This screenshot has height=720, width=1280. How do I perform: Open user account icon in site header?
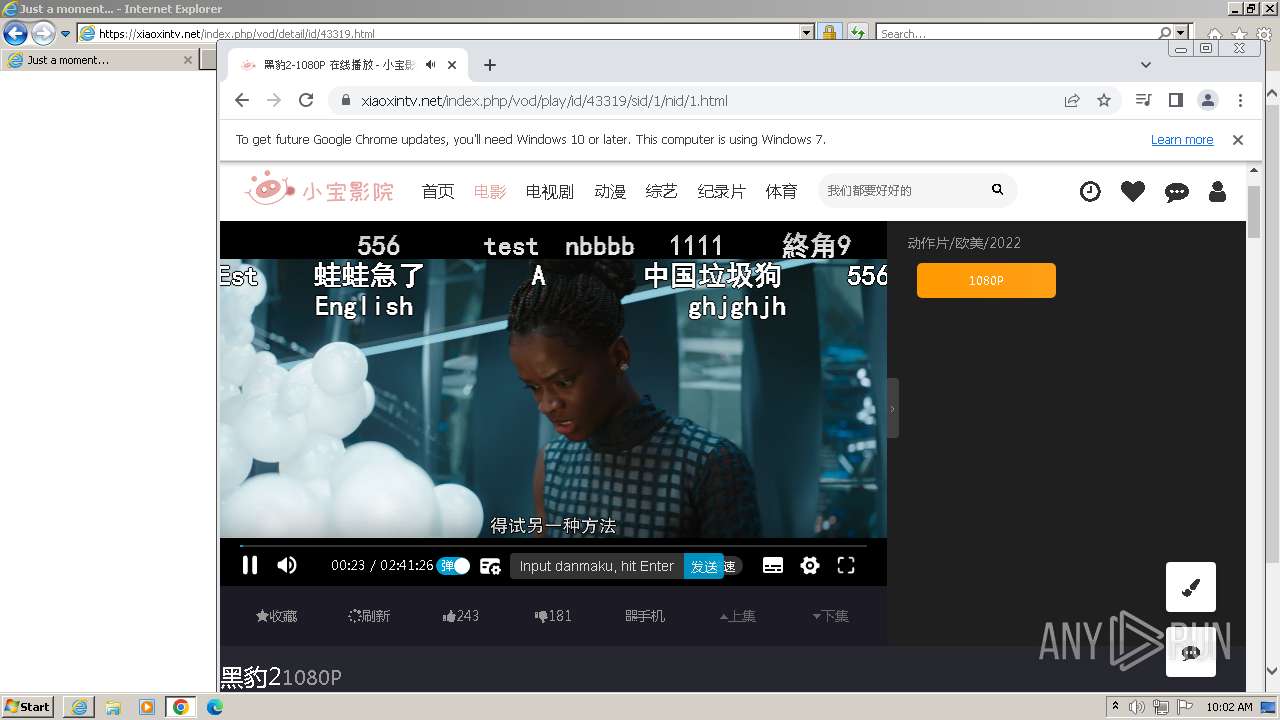point(1217,191)
